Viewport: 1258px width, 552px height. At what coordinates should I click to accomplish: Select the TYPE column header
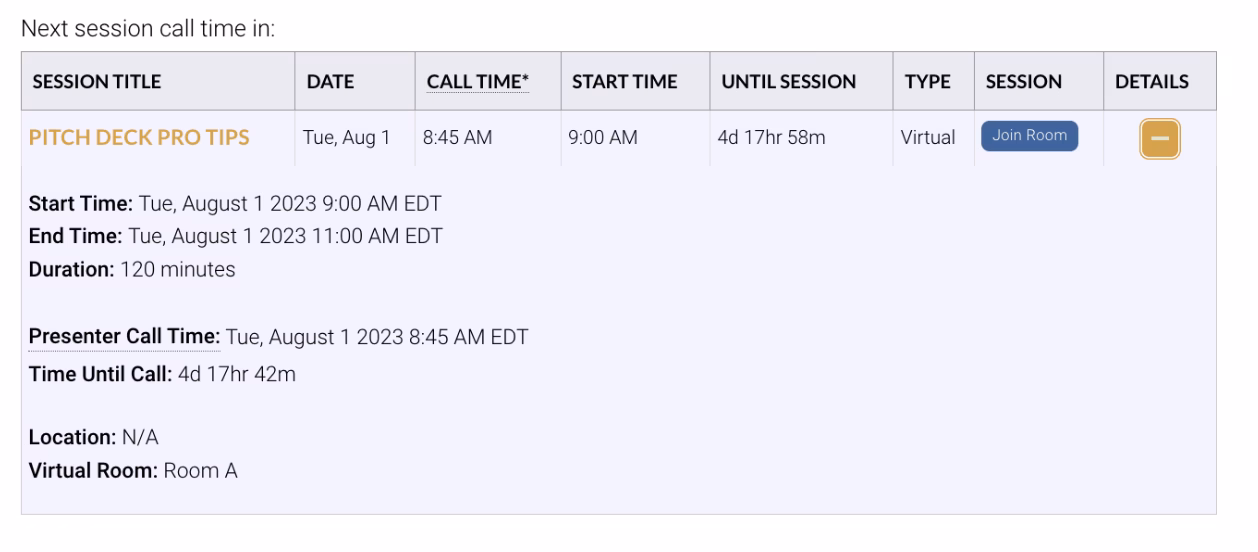[927, 82]
